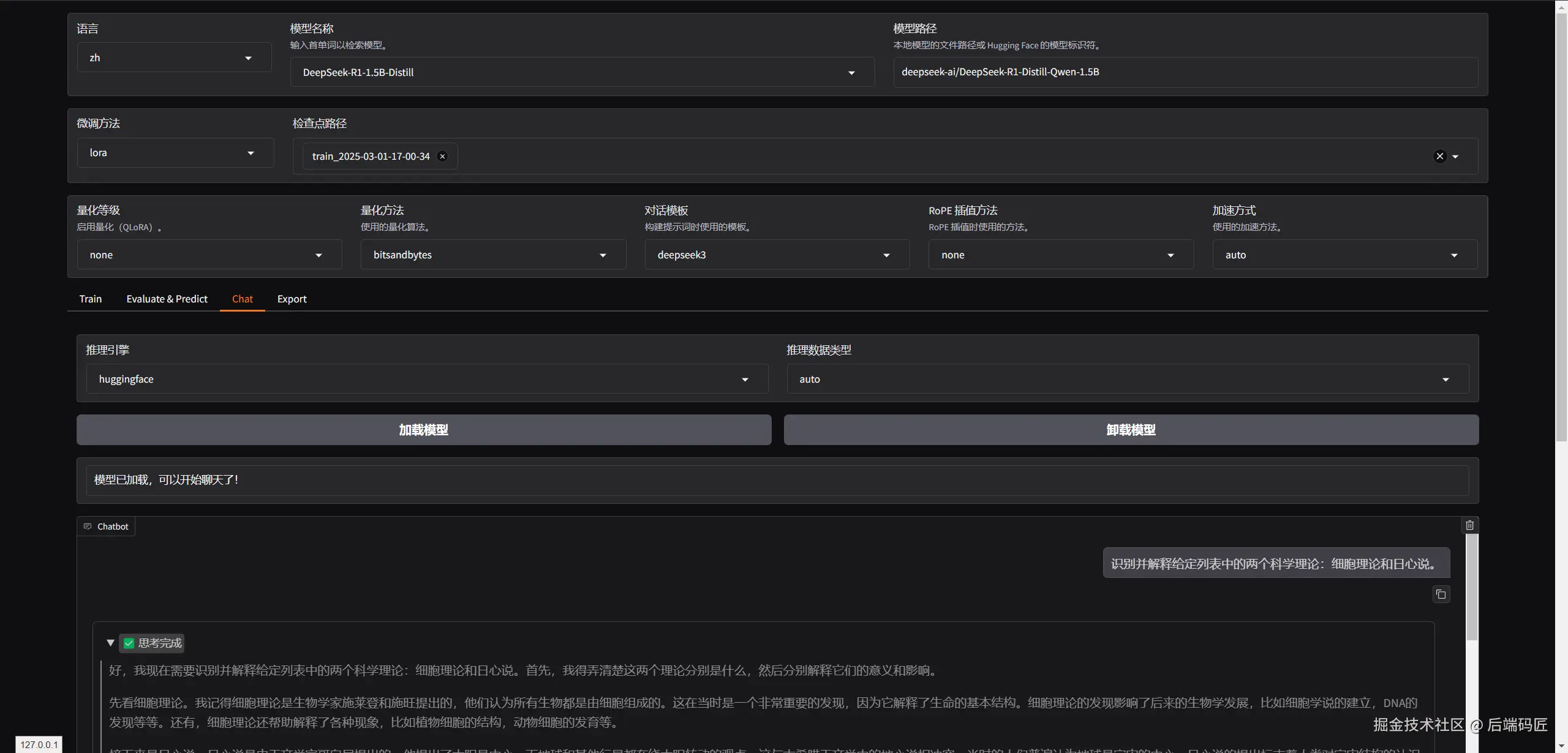Open the 微调方法 lora dropdown
The image size is (1568, 753).
(x=251, y=153)
